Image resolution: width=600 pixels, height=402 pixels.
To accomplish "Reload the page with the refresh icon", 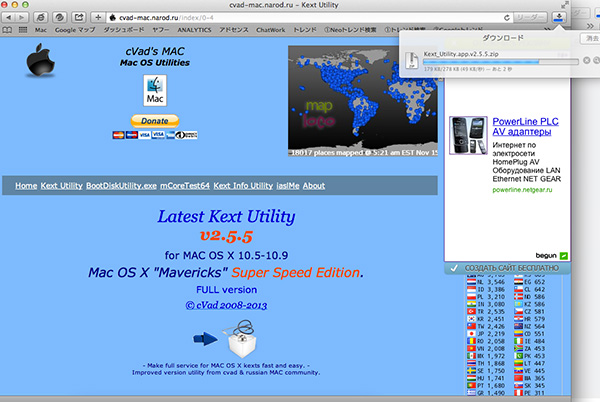I will tap(507, 18).
